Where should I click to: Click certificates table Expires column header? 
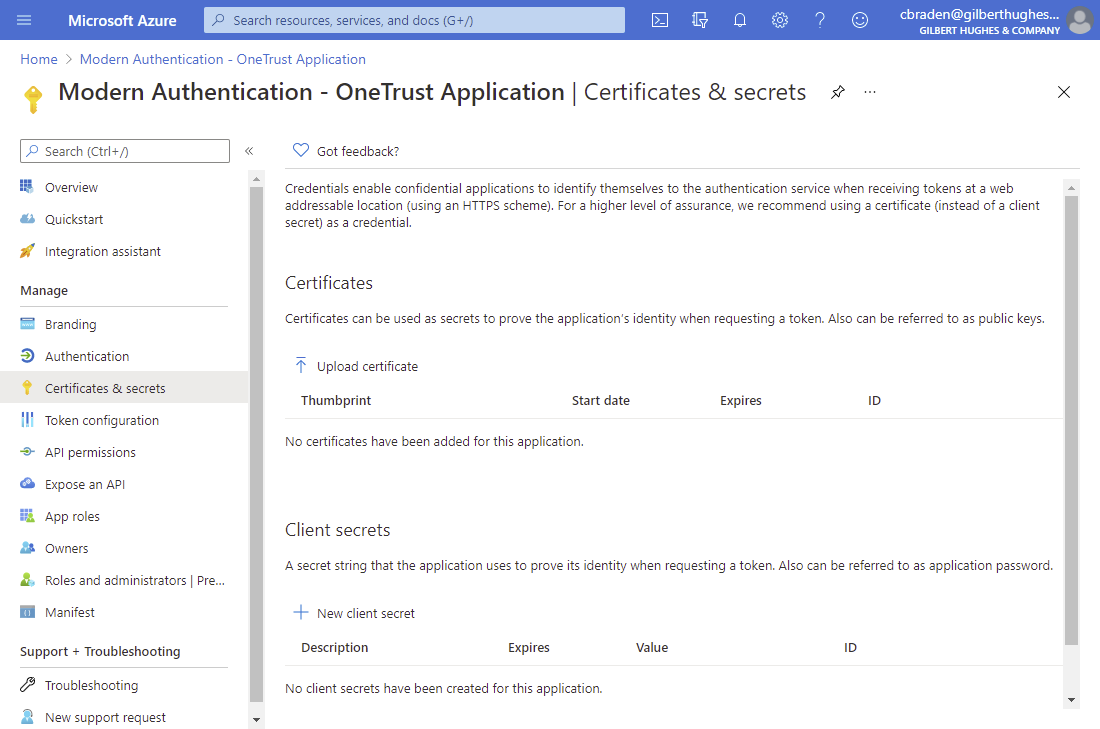[x=740, y=401]
